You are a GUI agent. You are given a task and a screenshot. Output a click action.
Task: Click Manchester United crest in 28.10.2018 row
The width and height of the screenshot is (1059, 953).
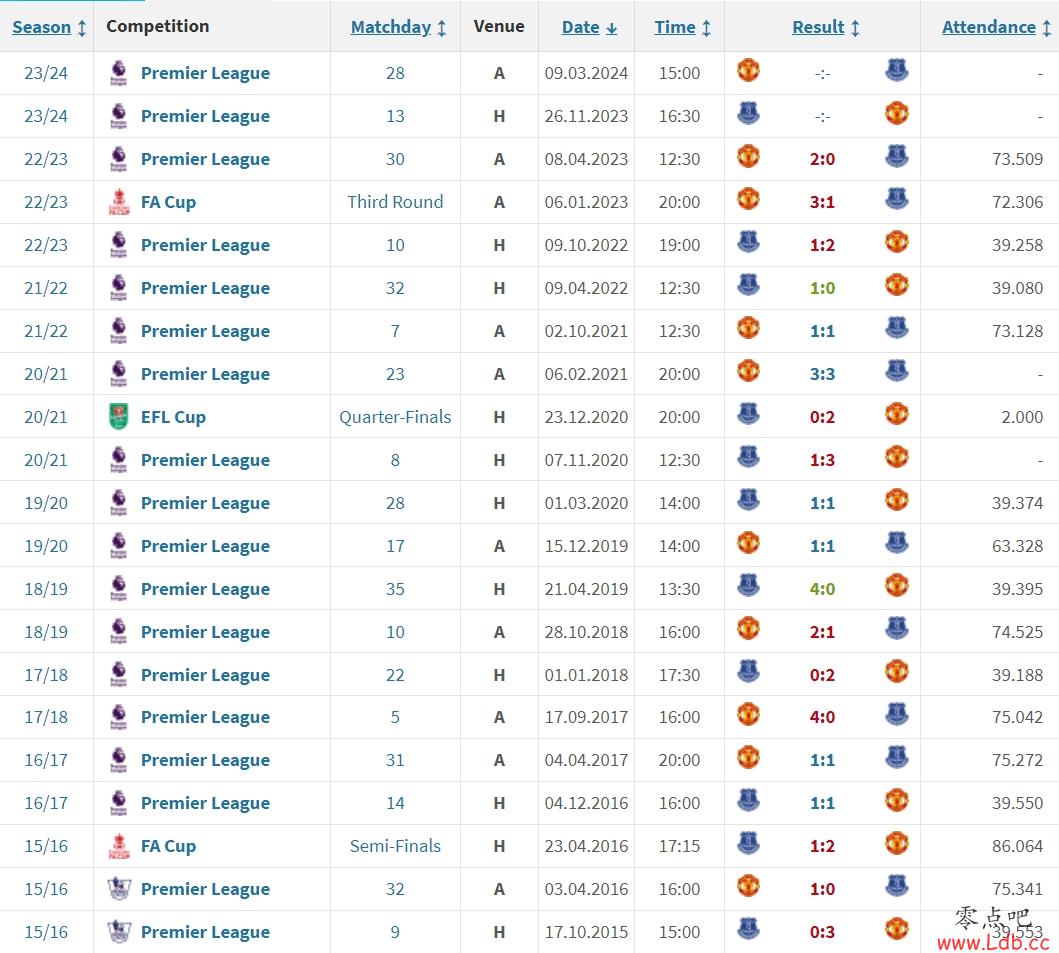748,629
